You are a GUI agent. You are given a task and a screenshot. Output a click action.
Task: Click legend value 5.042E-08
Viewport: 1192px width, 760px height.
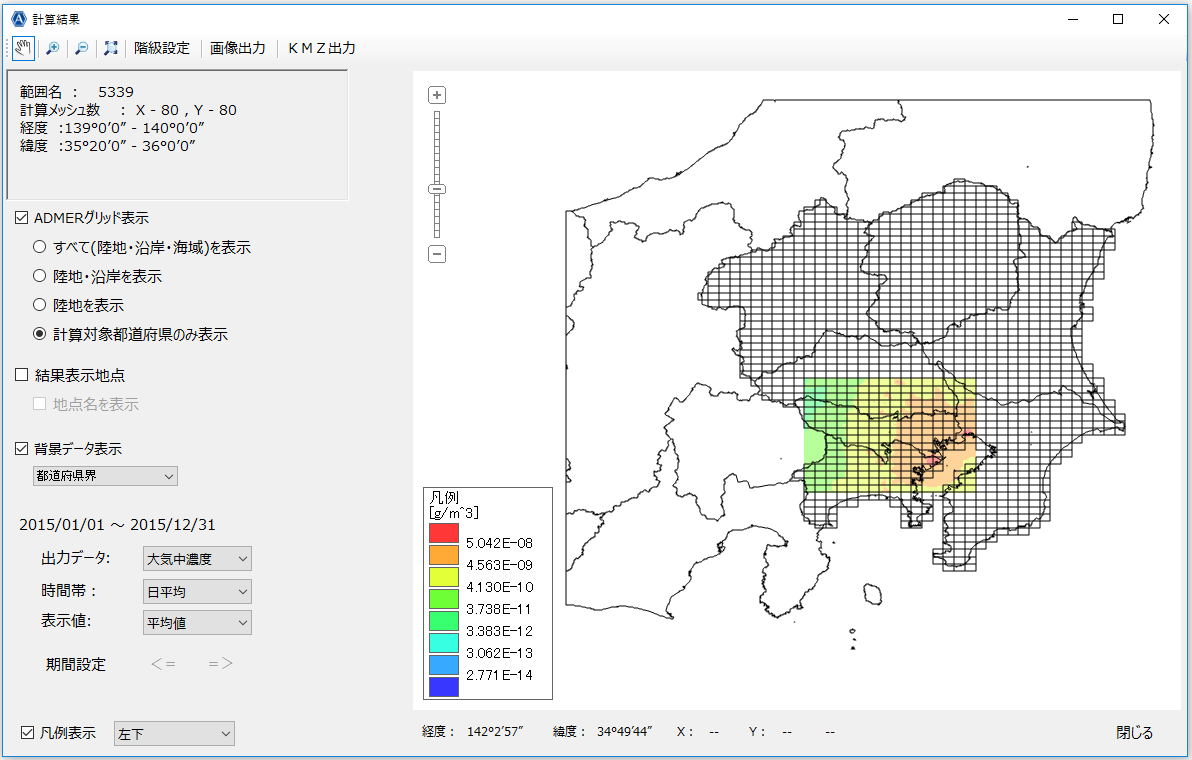coord(499,543)
